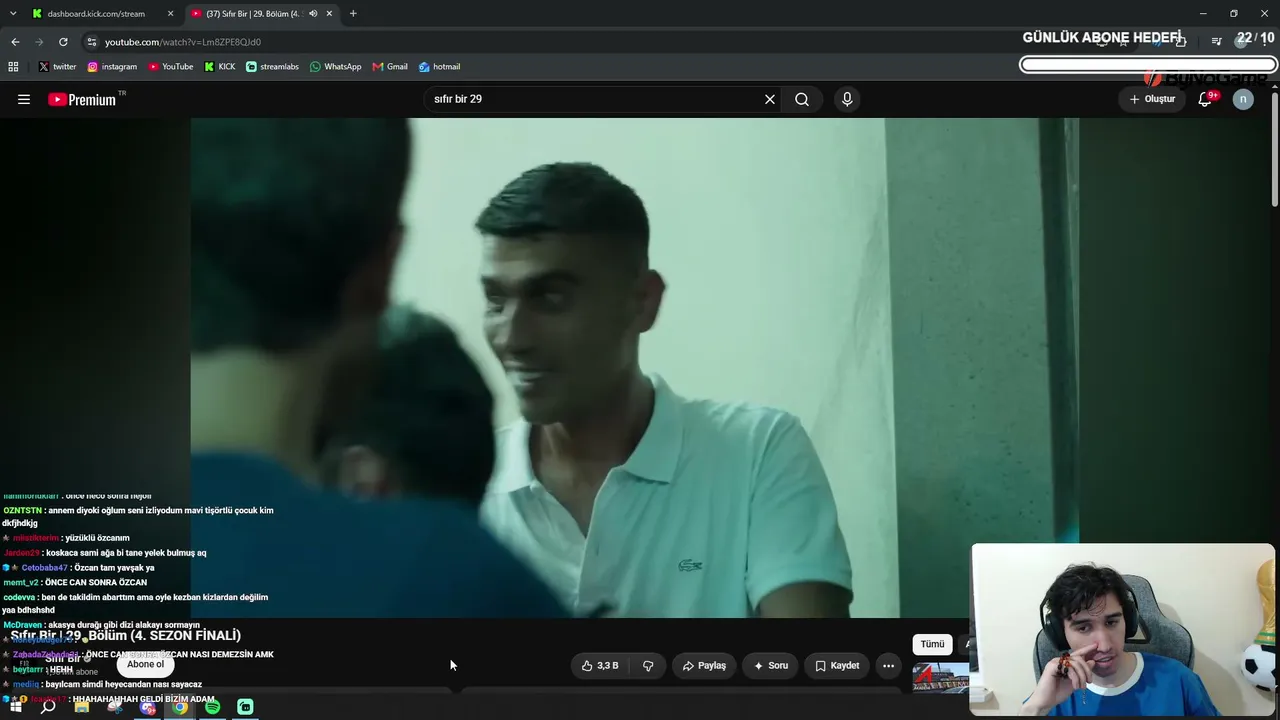Open the media controls icon in Chrome toolbar

coord(1216,42)
